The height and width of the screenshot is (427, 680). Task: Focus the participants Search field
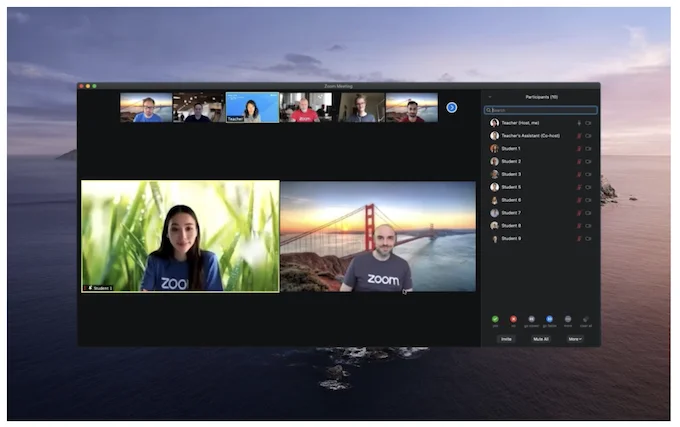[x=541, y=110]
